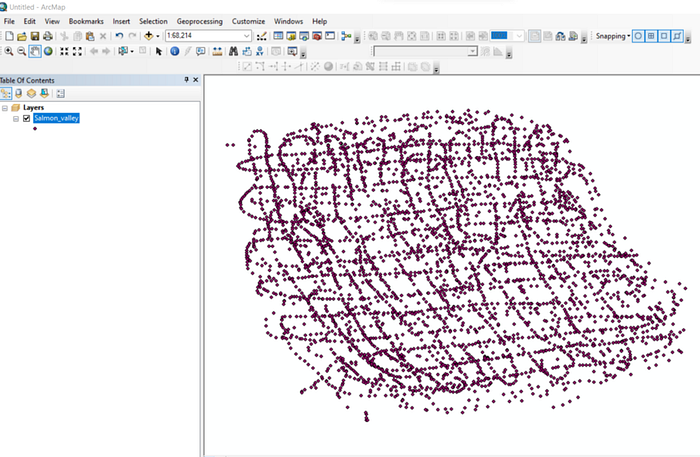Open Create Viewer Window tool
The image size is (700, 457).
[x=292, y=51]
